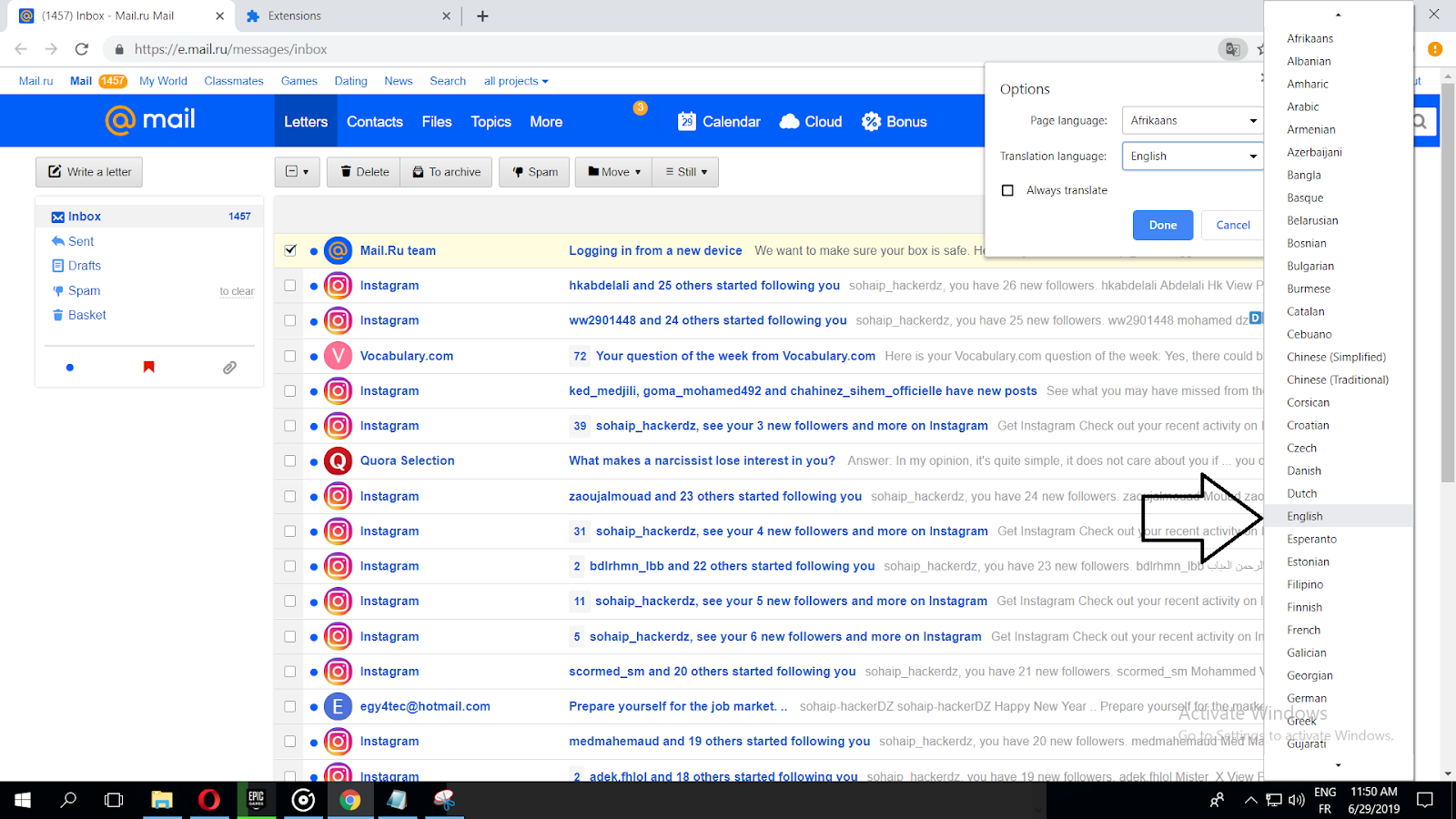Click the Quora Selection sender avatar
Screen dimensions: 1456x819
(338, 460)
